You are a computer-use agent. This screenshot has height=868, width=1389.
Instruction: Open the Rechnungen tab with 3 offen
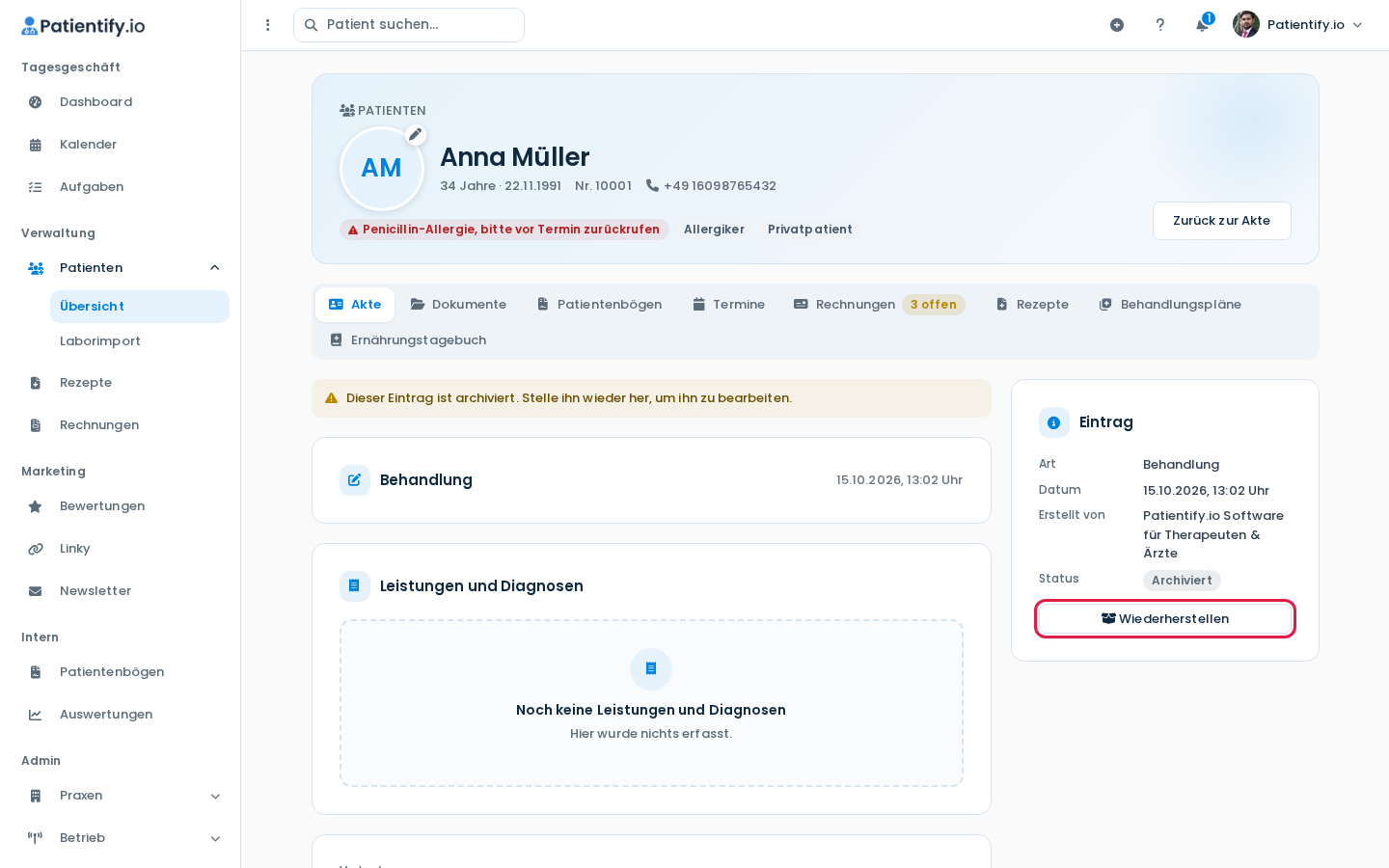pos(879,305)
